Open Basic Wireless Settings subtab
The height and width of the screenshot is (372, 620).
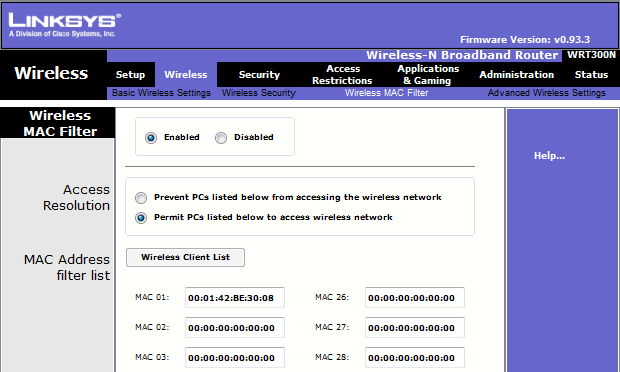(161, 93)
